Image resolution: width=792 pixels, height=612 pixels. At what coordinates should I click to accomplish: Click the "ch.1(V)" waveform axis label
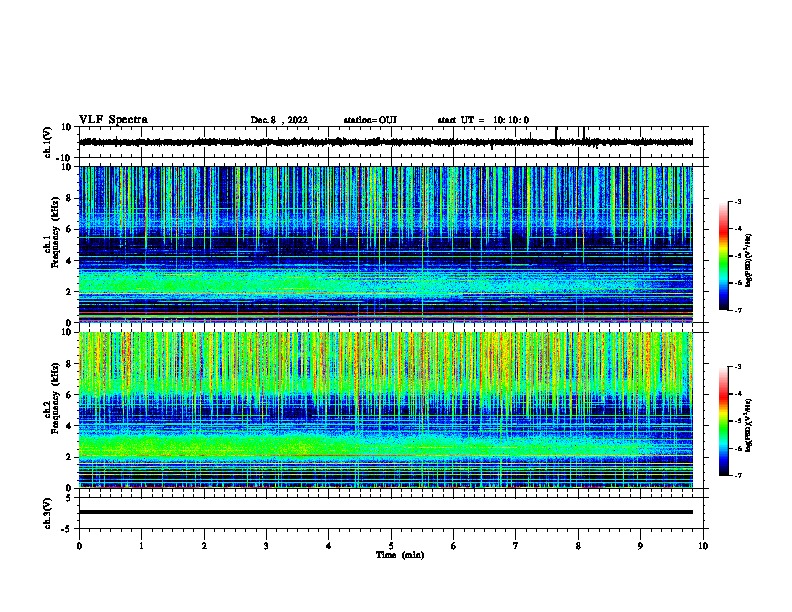(48, 142)
